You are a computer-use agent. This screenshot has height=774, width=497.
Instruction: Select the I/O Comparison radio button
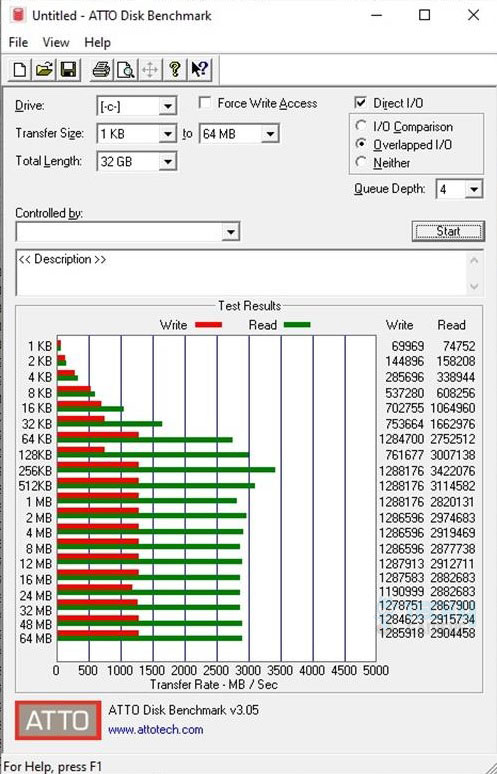pos(361,126)
